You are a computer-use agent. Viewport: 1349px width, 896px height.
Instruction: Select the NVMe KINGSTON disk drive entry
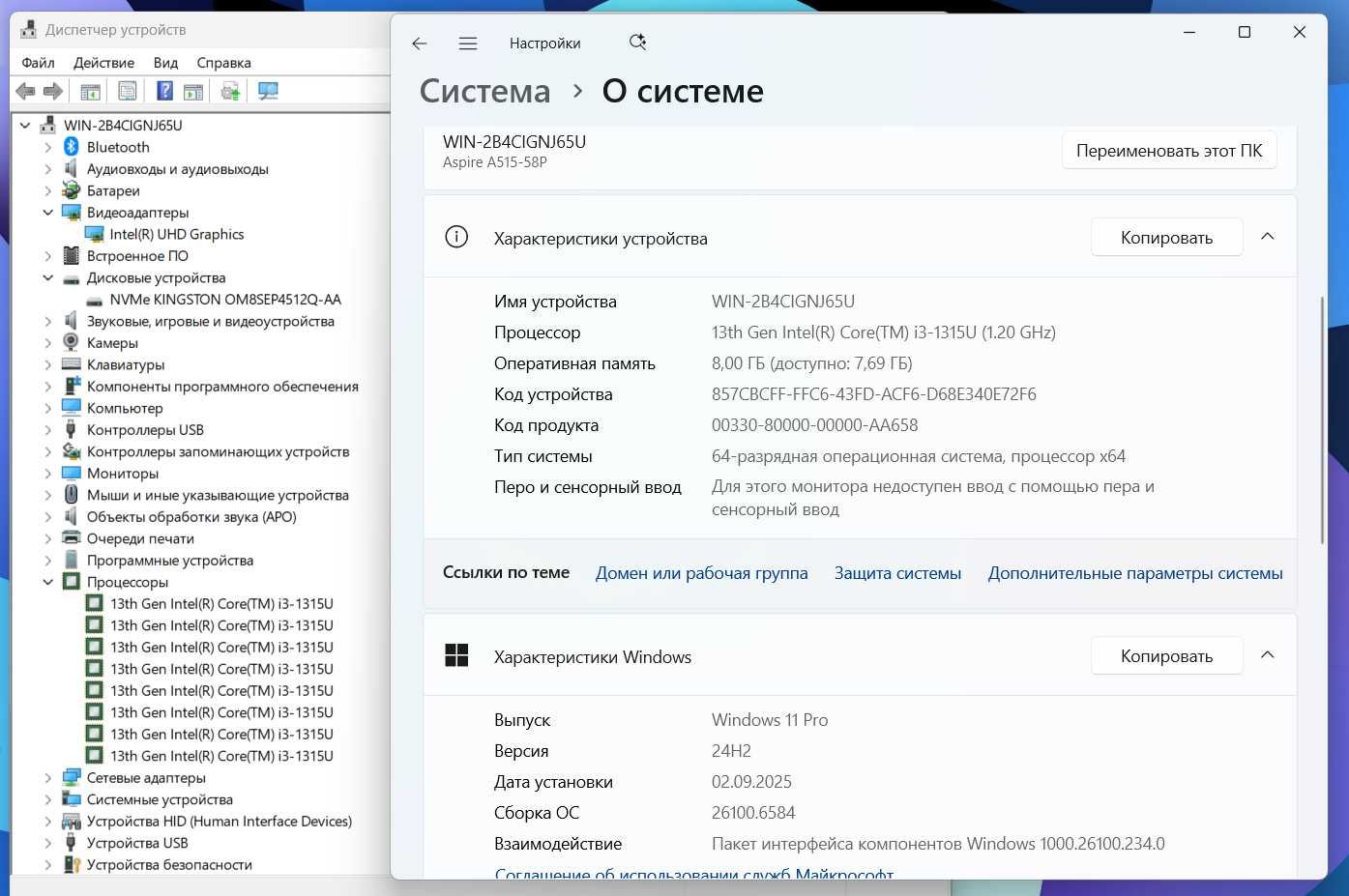[x=225, y=300]
